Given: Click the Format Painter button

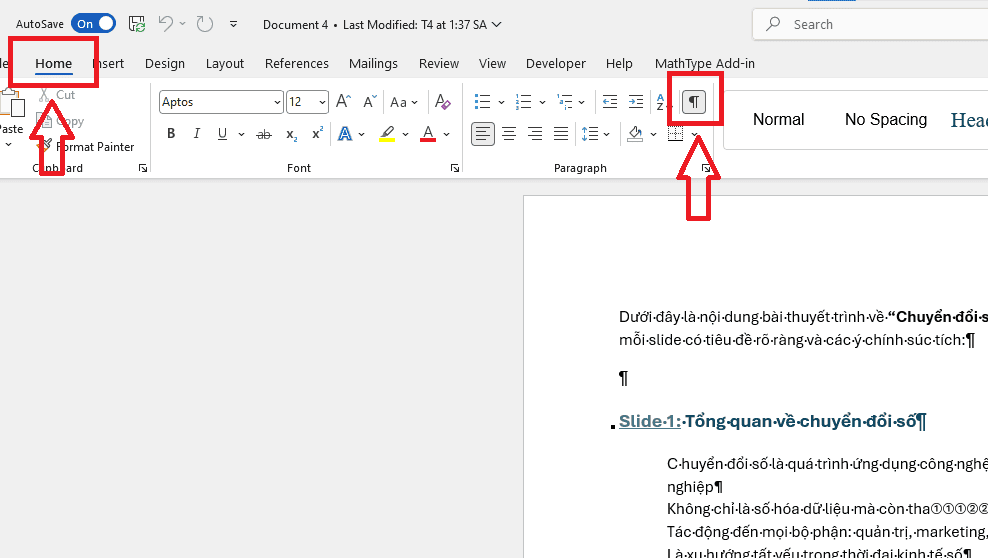Looking at the screenshot, I should pyautogui.click(x=86, y=147).
